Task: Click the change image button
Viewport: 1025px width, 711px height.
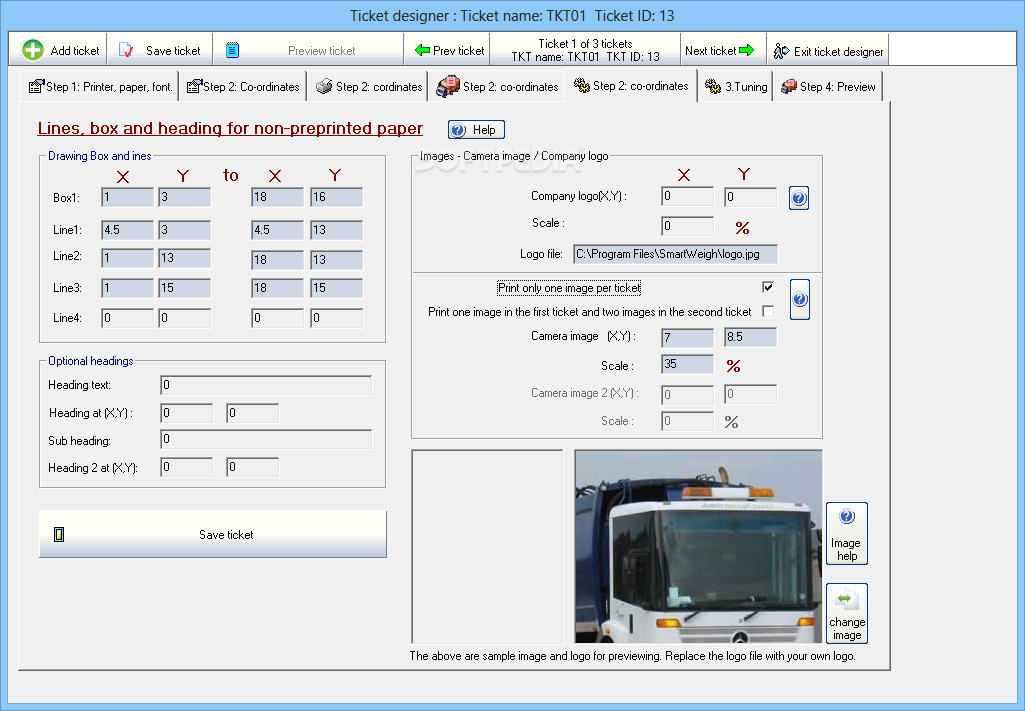Action: click(847, 614)
